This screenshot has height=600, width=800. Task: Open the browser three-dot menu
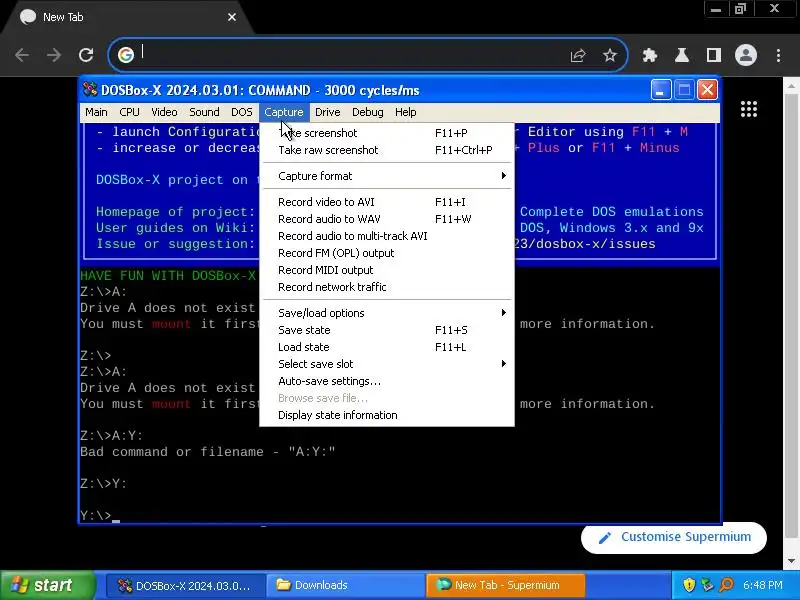click(x=778, y=55)
